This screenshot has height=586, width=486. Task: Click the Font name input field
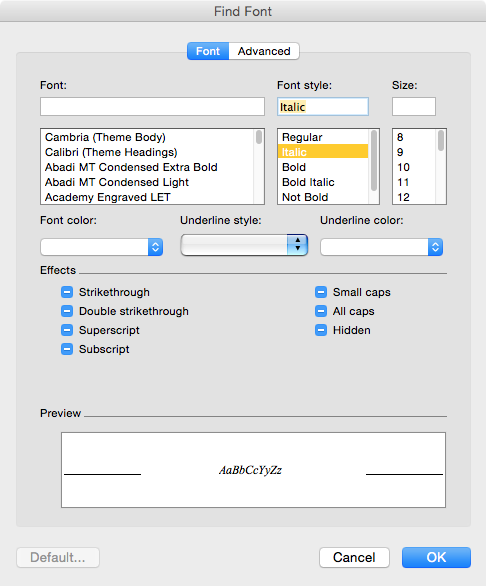153,107
